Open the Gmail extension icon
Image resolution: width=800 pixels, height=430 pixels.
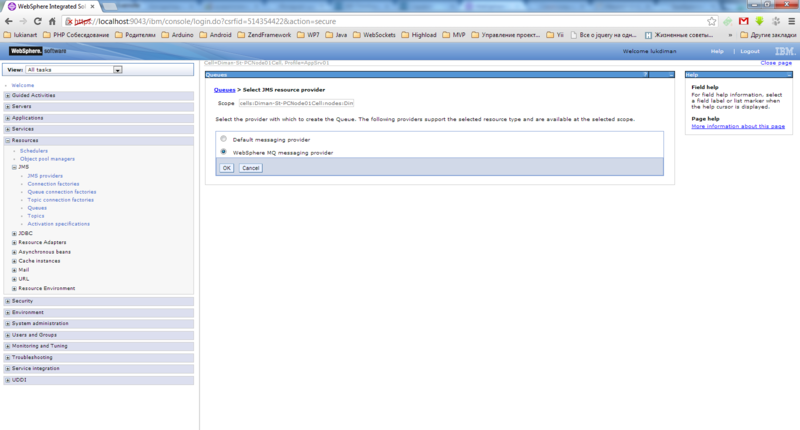pos(744,21)
